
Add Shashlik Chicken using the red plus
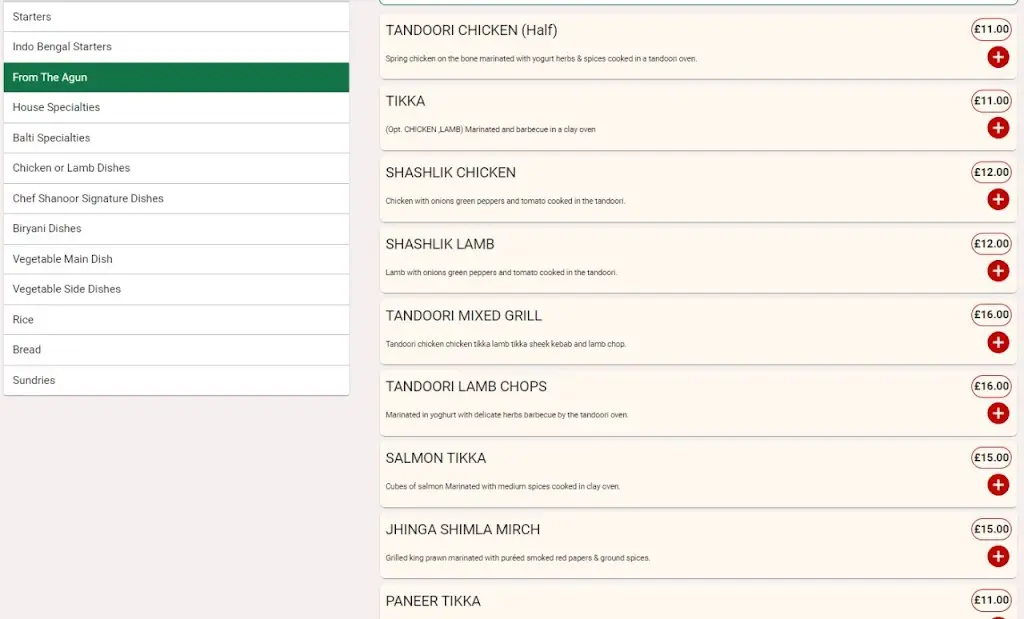[997, 199]
